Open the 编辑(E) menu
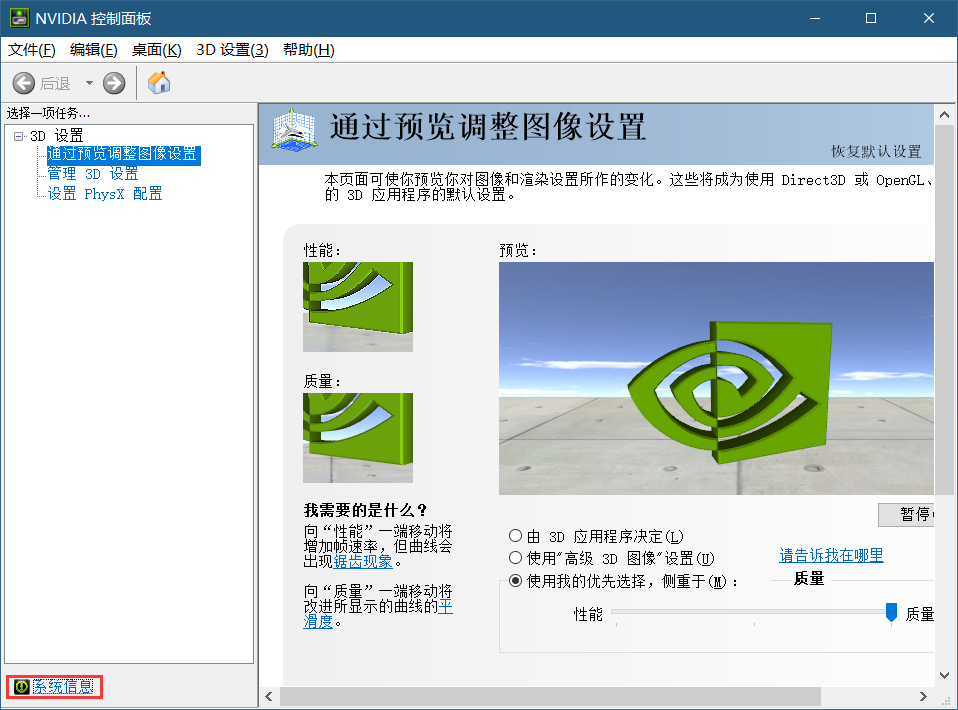 [93, 50]
